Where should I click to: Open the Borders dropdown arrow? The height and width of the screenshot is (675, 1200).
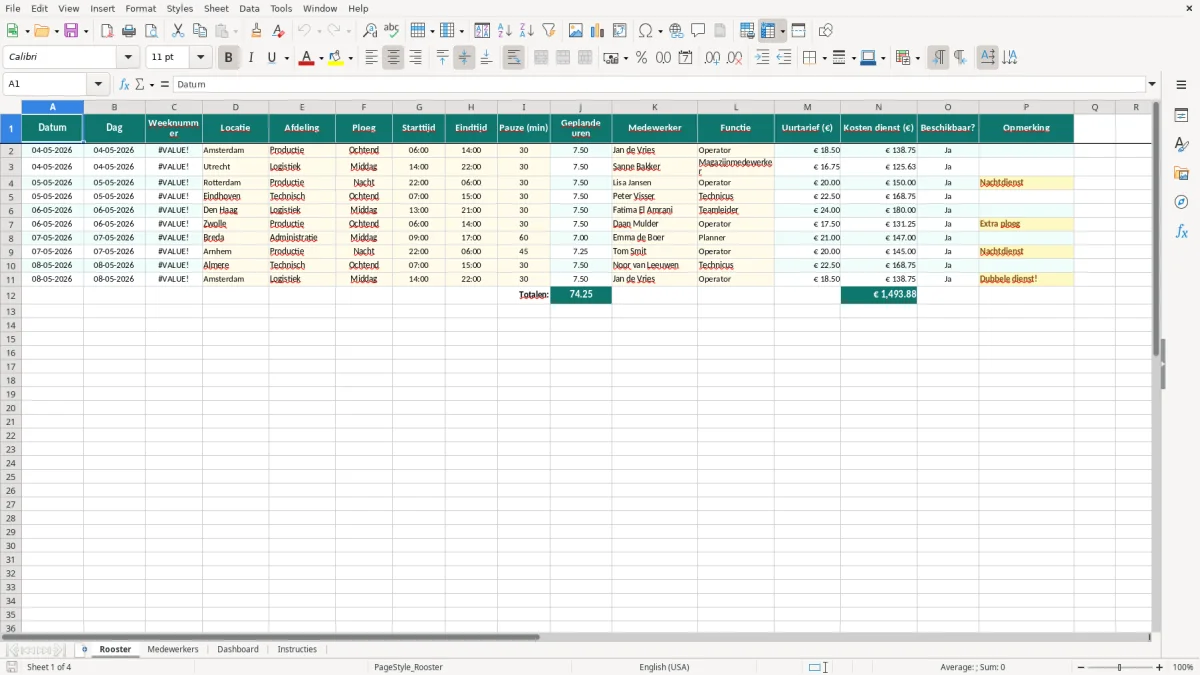[x=825, y=58]
